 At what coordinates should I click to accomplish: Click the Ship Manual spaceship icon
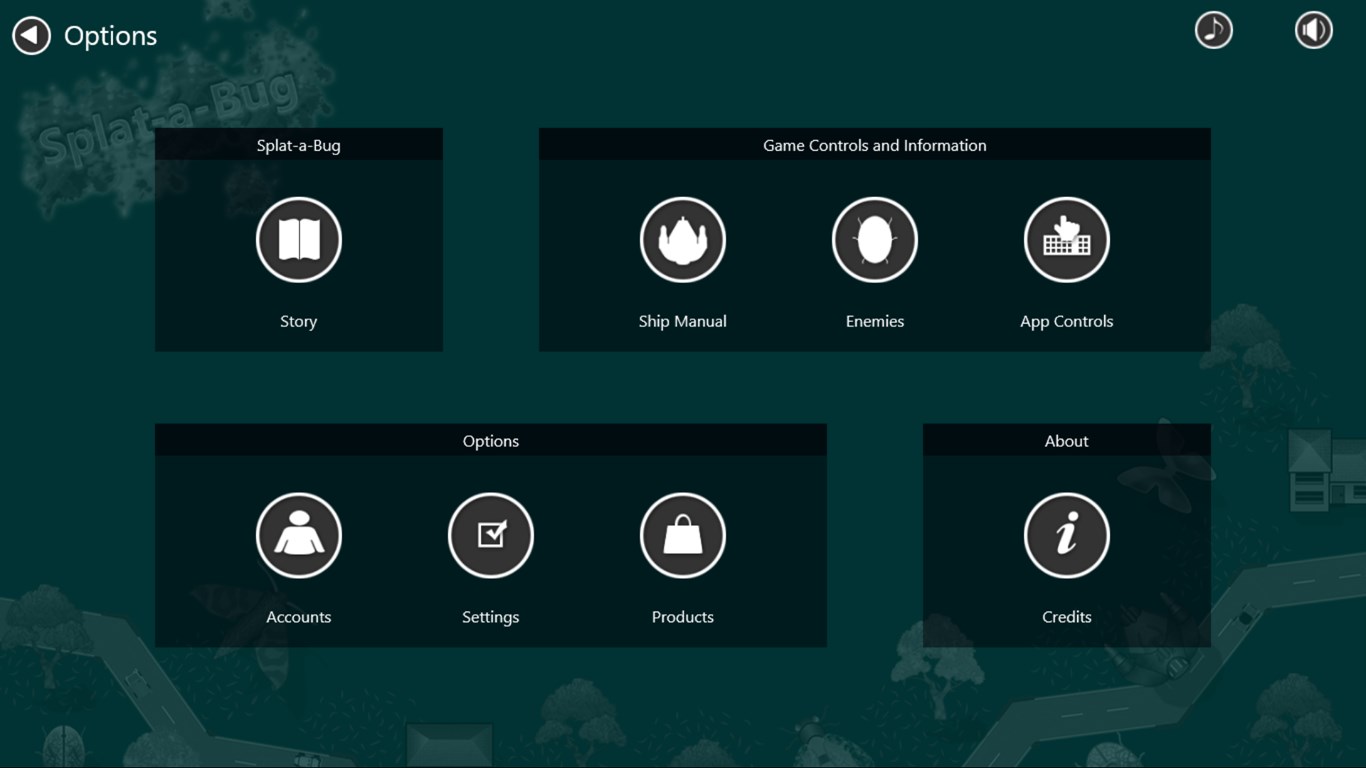click(x=683, y=240)
